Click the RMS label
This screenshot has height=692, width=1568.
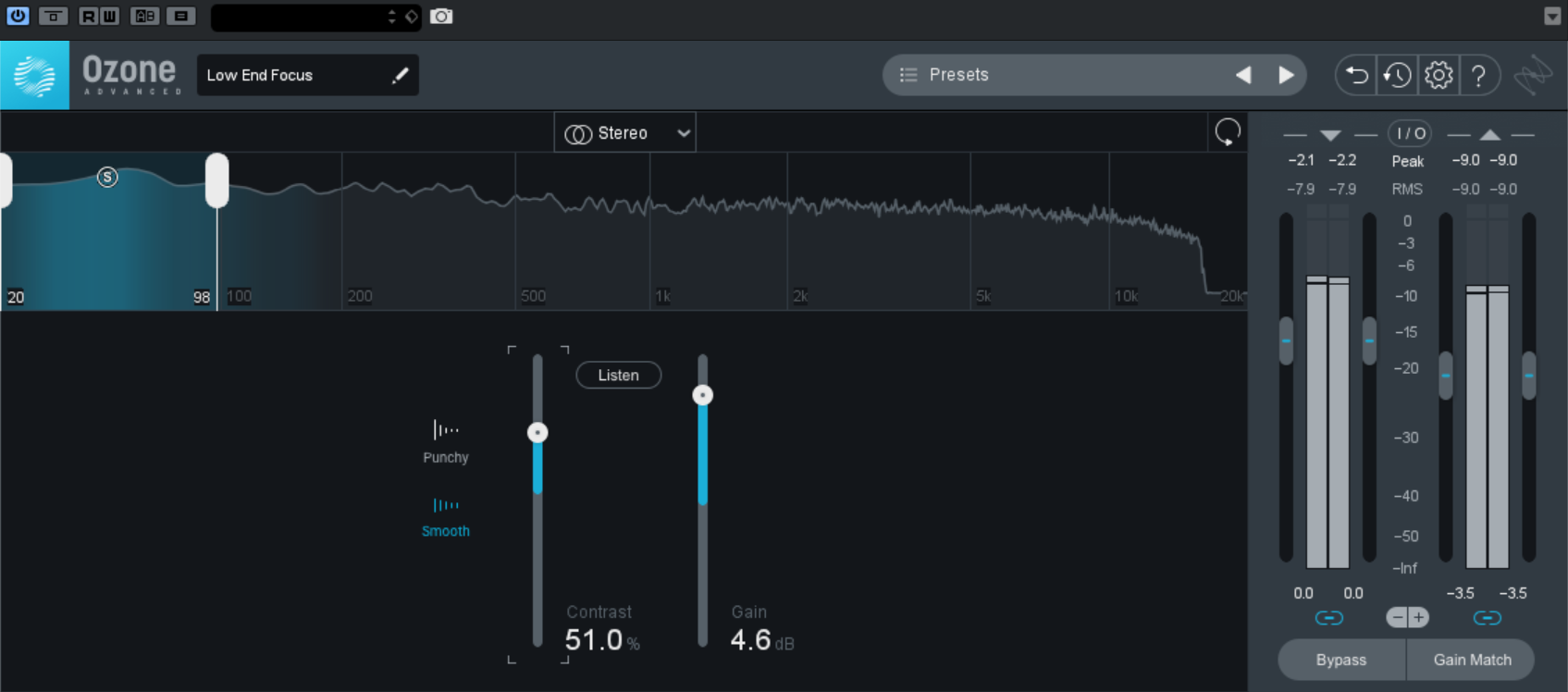click(x=1407, y=189)
